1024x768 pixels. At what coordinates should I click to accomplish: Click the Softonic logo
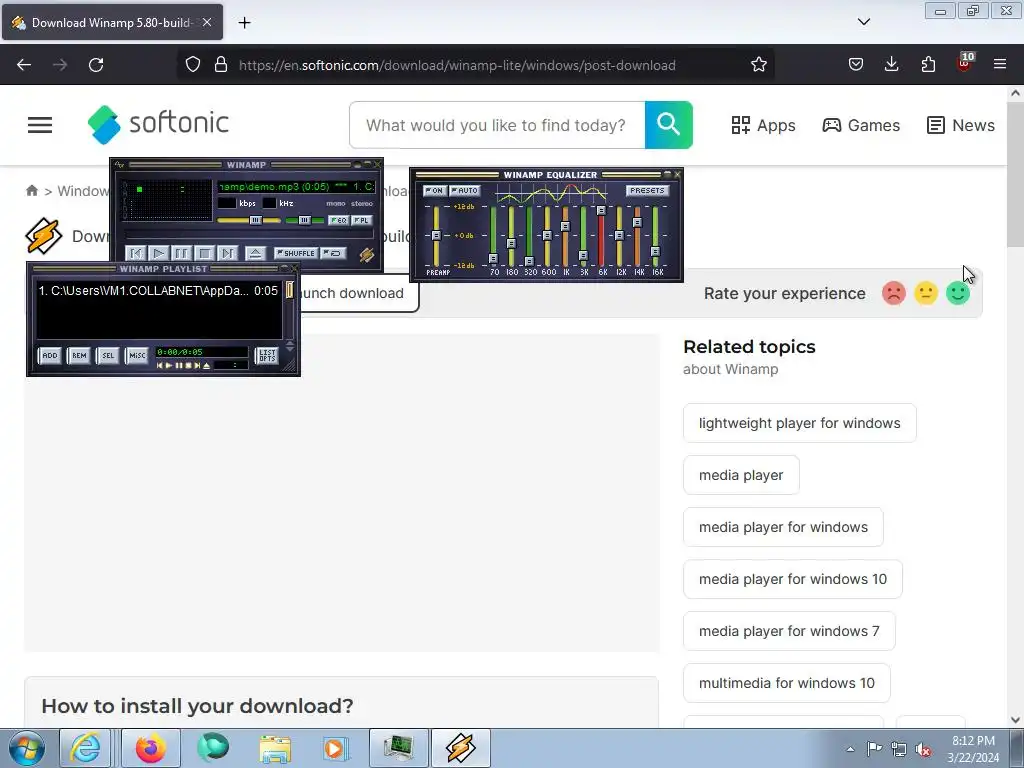coord(158,124)
